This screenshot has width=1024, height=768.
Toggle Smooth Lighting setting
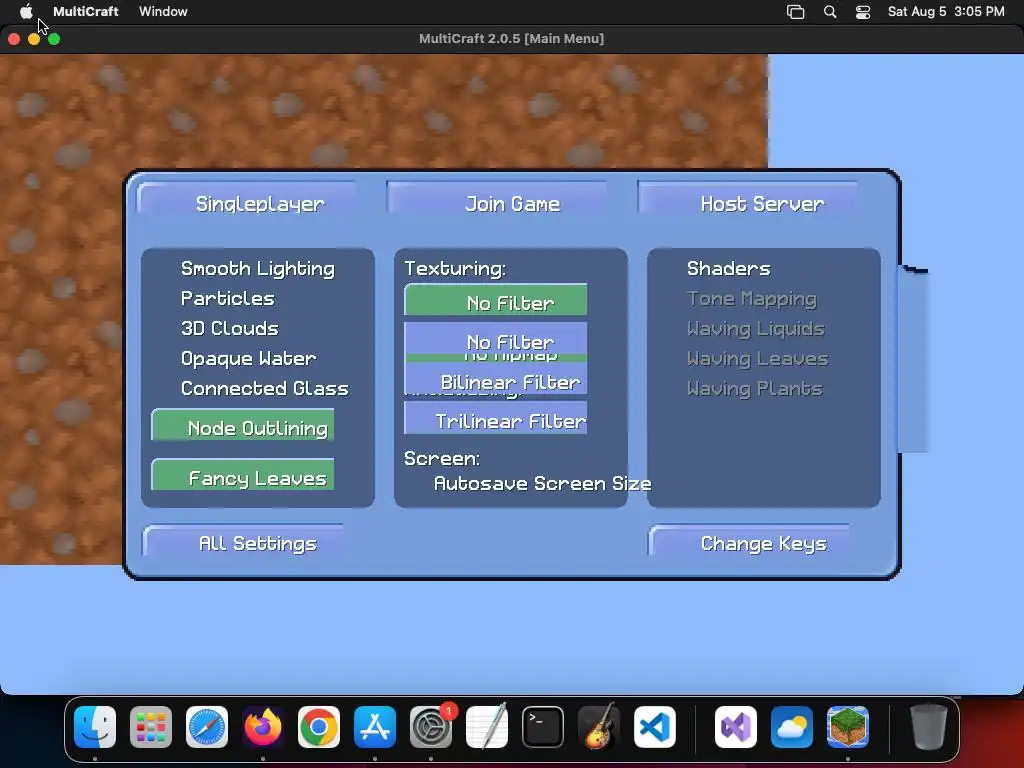[x=258, y=268]
